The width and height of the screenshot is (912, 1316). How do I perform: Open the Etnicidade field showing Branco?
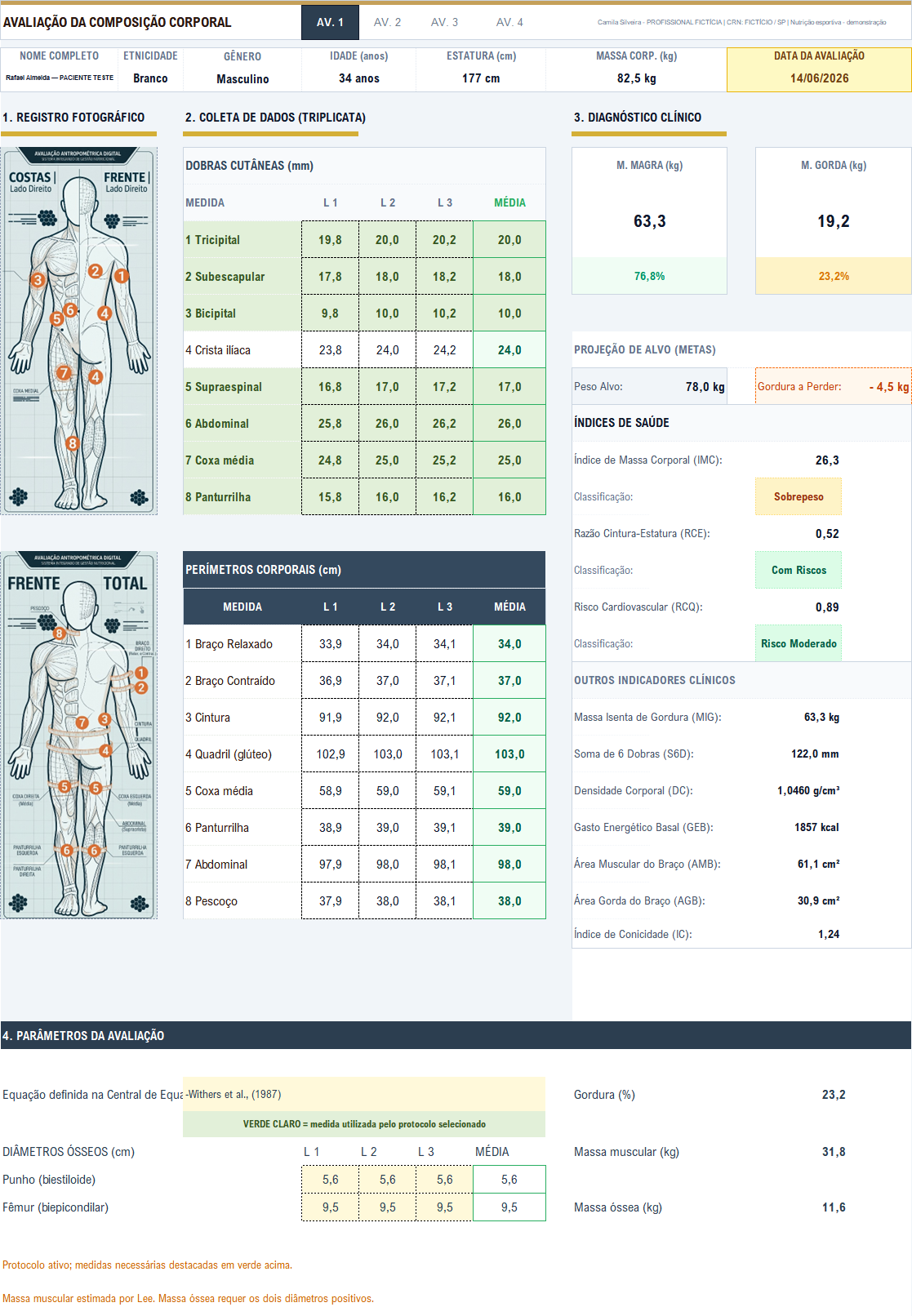coord(150,78)
